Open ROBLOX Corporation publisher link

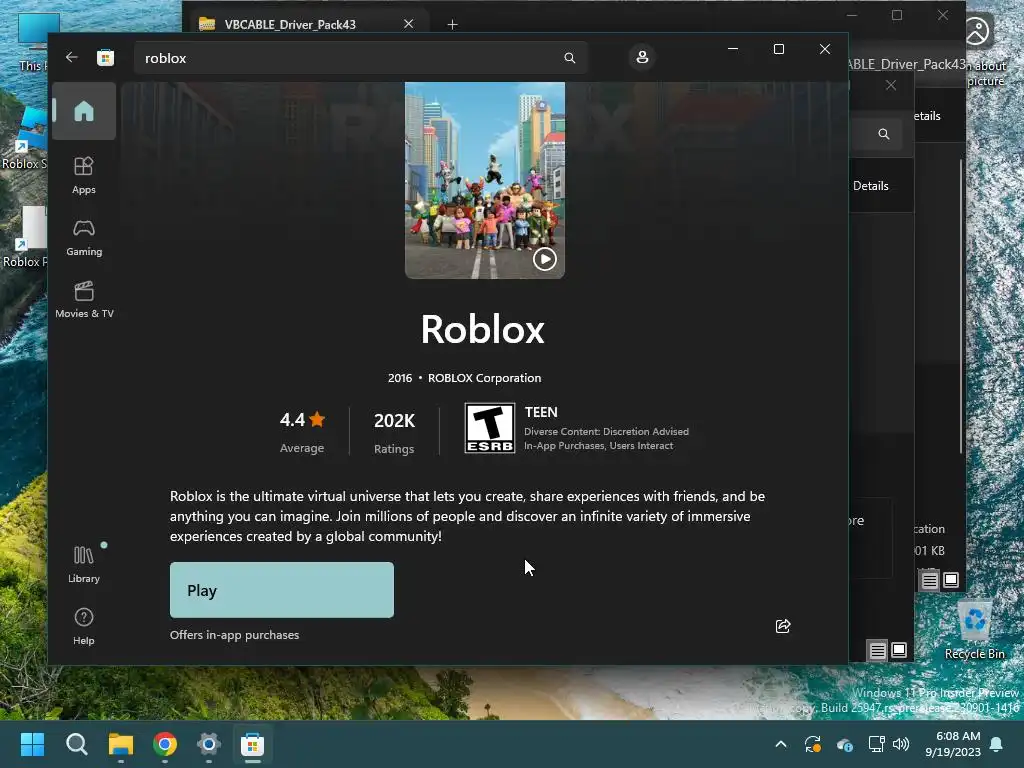[484, 378]
